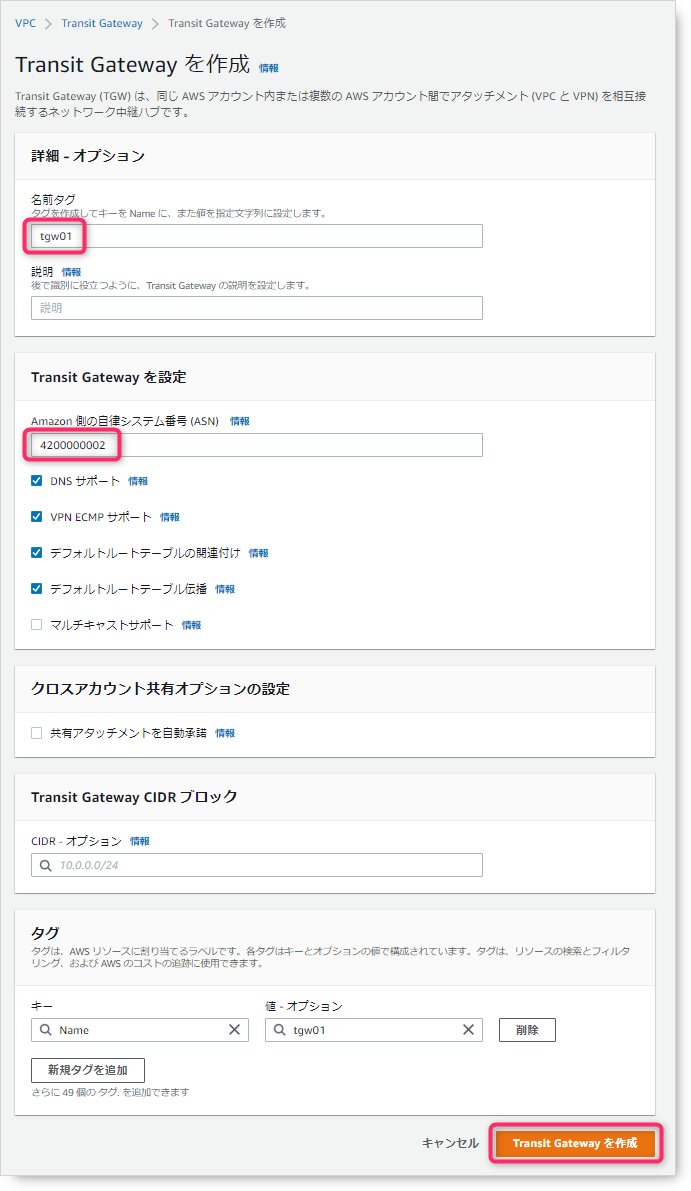Viewport: 691px width, 1191px height.
Task: Enable 共有アタッチメントを自動承諾 checkbox
Action: tap(36, 733)
